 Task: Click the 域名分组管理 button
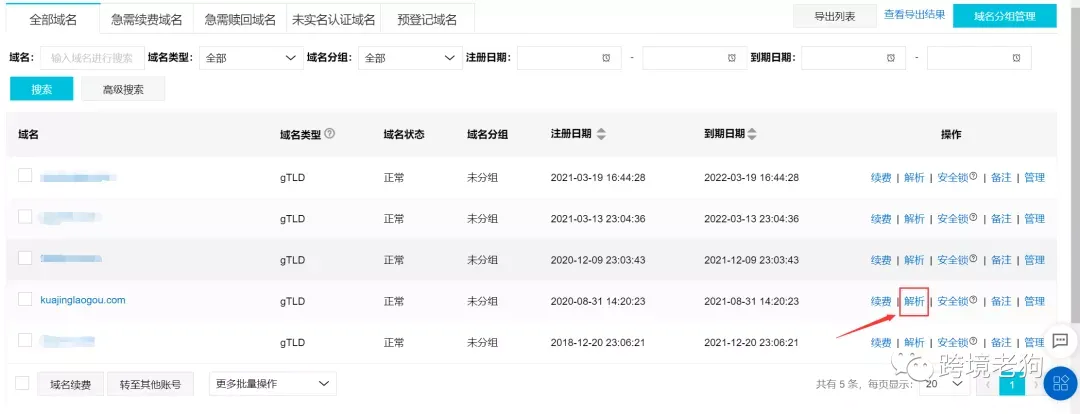(x=1005, y=16)
